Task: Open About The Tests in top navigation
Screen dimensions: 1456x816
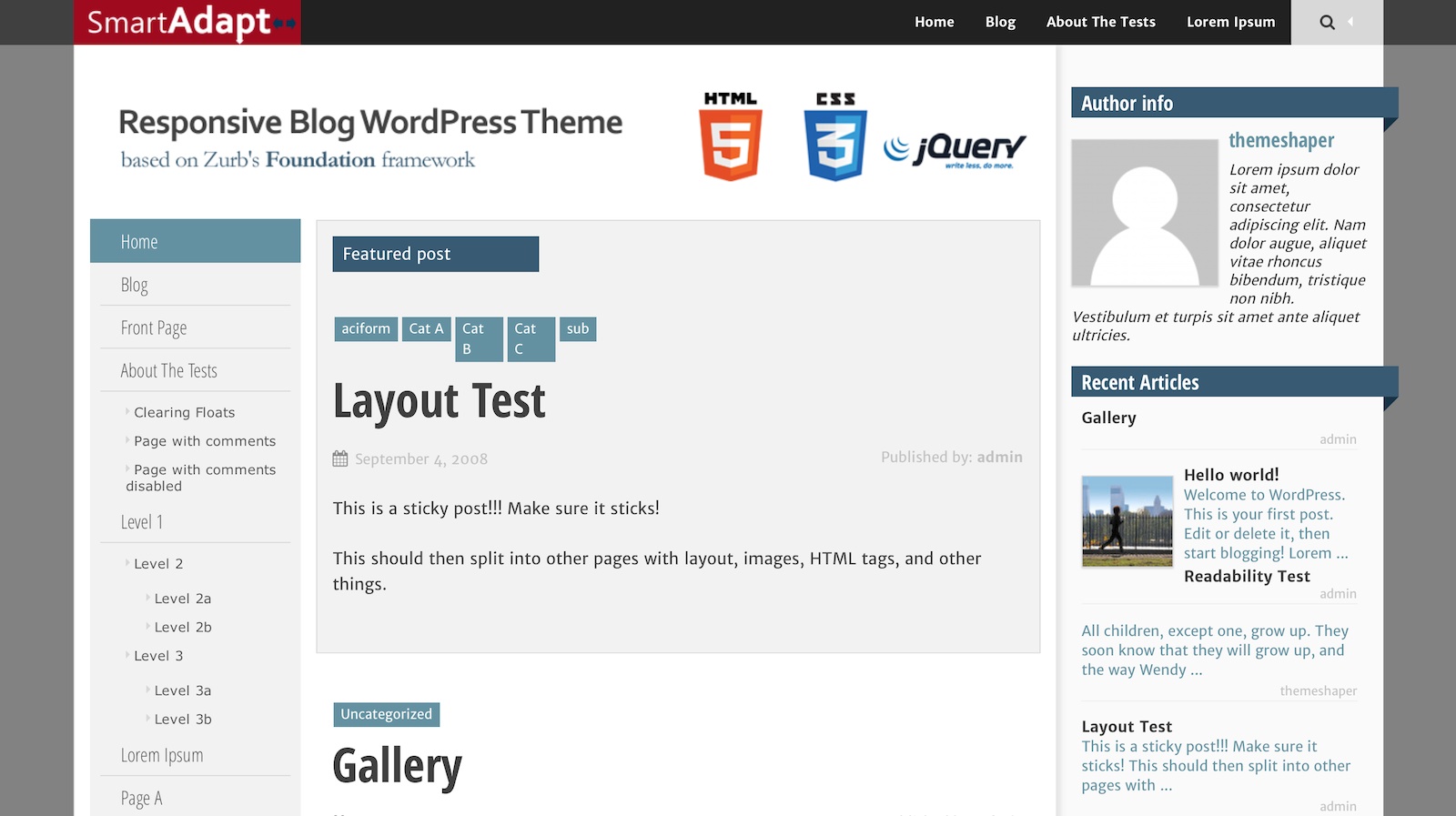Action: (x=1100, y=22)
